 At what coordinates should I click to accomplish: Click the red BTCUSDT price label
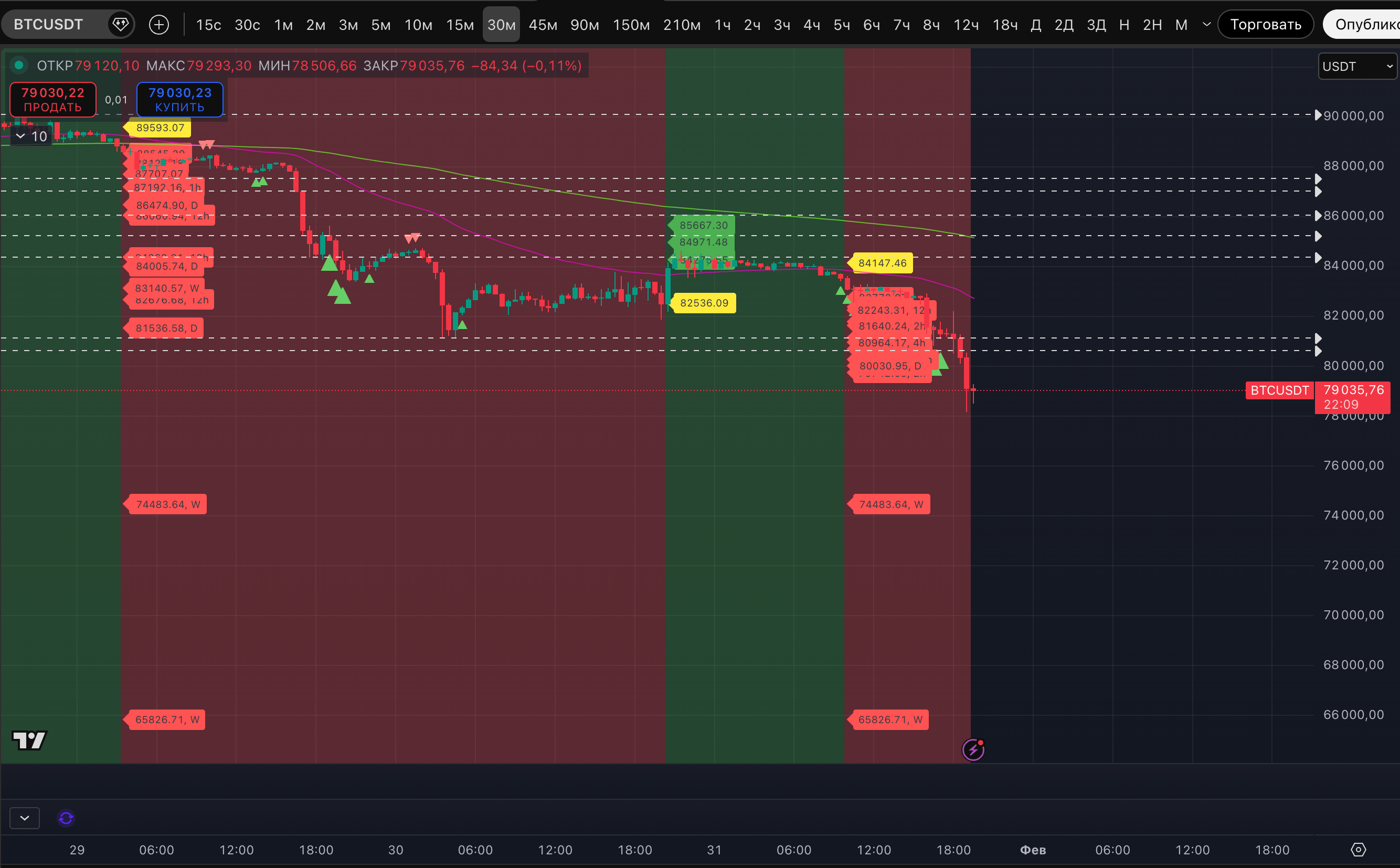coord(1279,390)
